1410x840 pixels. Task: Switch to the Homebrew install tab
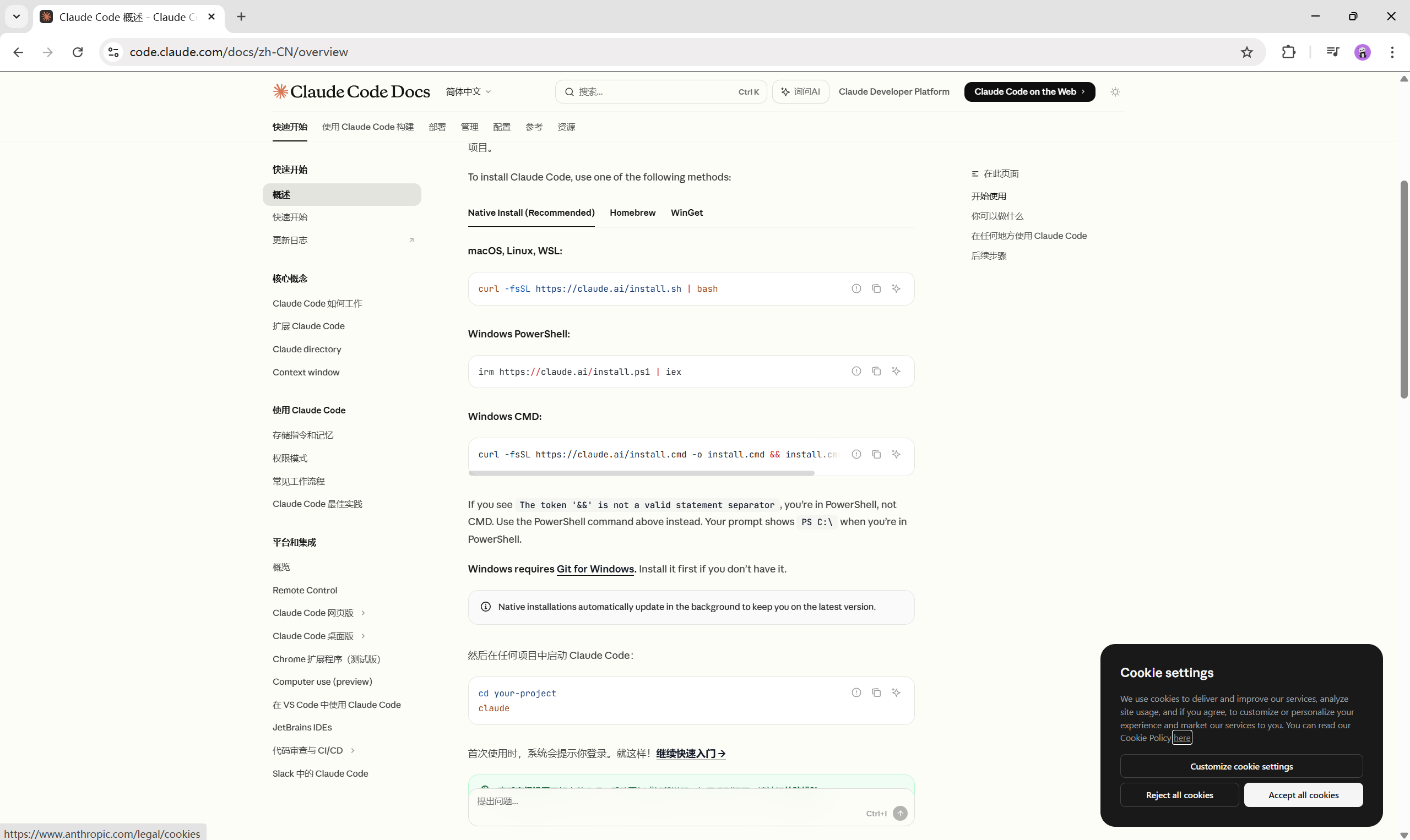tap(632, 213)
